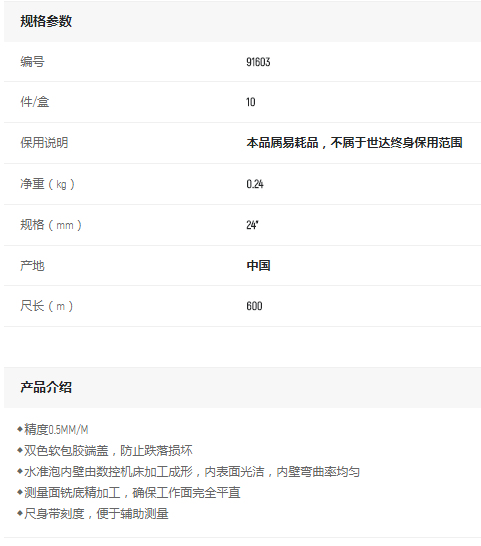Click the 尺长 (m) label
This screenshot has width=481, height=546.
click(47, 306)
